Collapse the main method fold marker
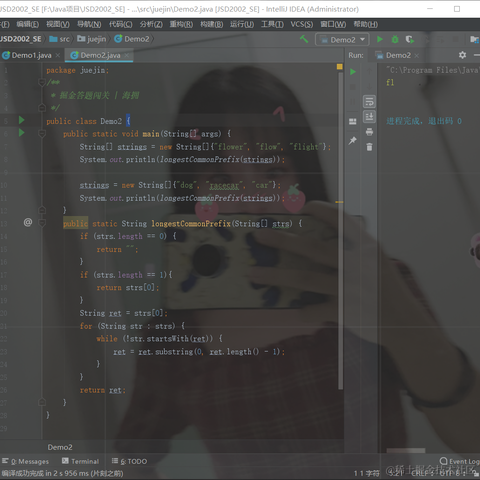 (42, 134)
